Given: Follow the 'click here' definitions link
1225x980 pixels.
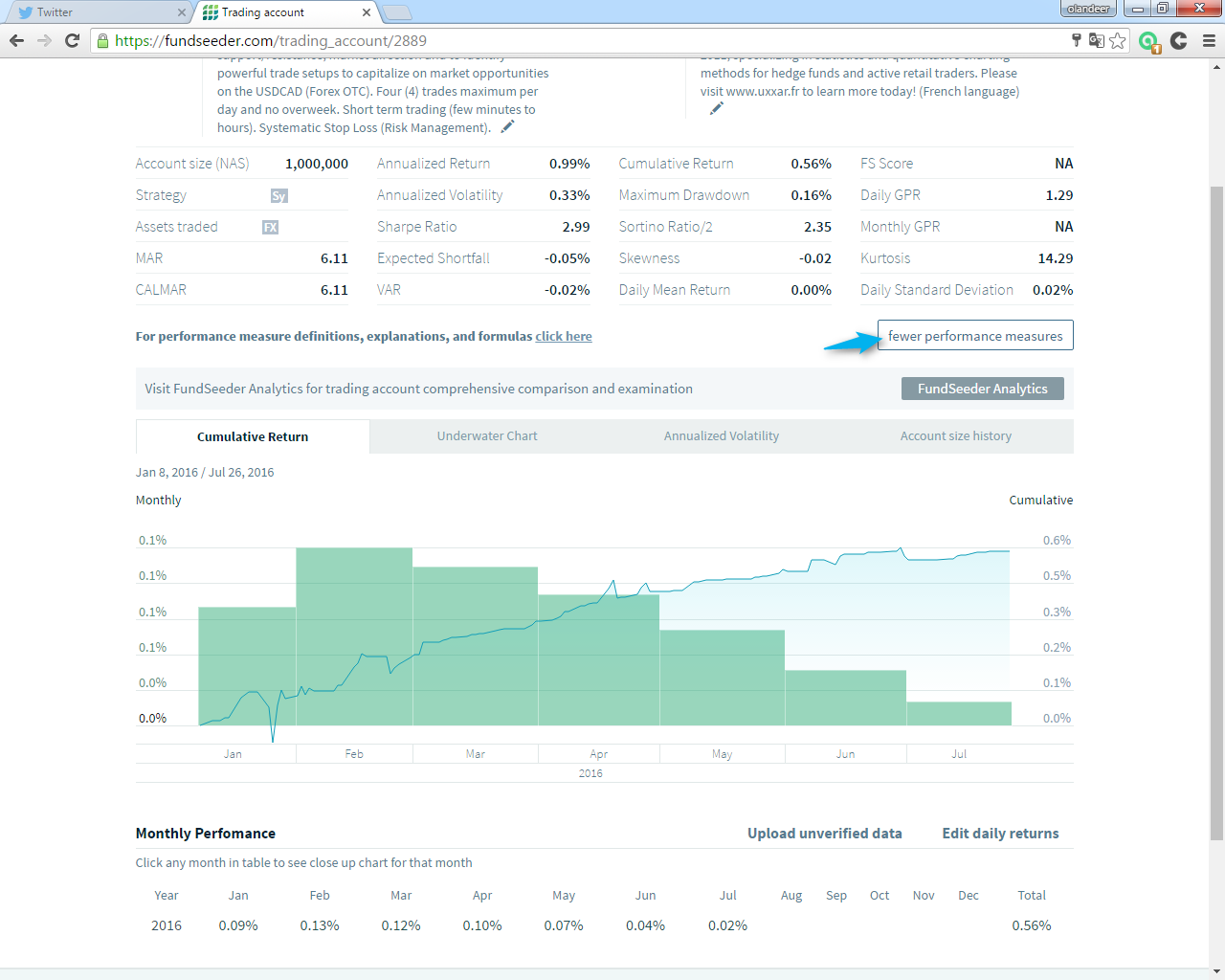Looking at the screenshot, I should (563, 337).
